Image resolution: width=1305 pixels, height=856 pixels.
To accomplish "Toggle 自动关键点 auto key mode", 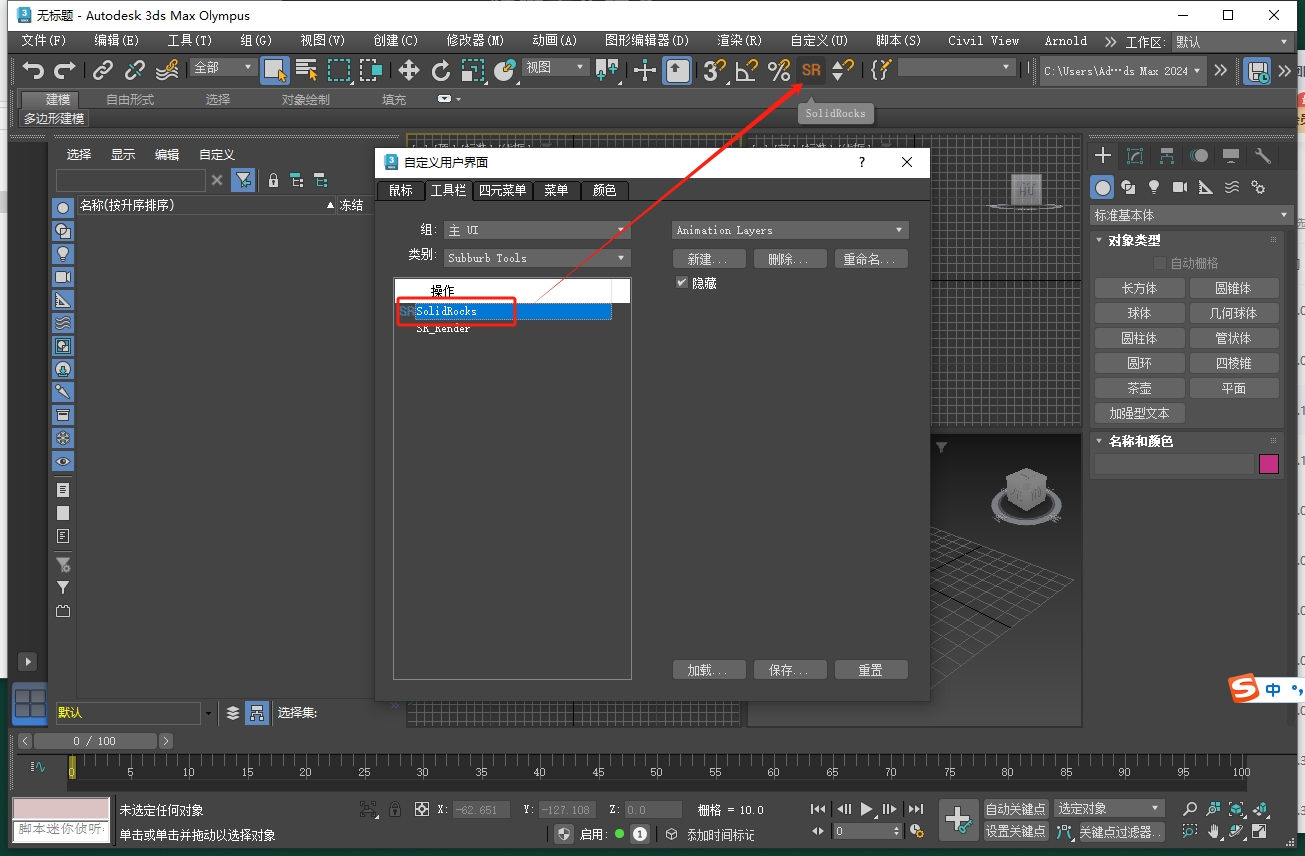I will (x=1016, y=809).
